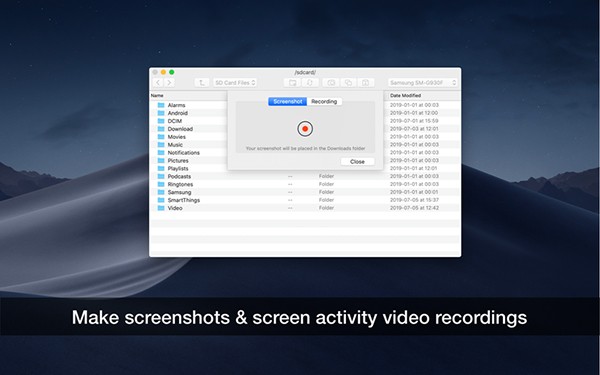Select the SmartThings folder row
Image resolution: width=600 pixels, height=375 pixels.
click(305, 200)
